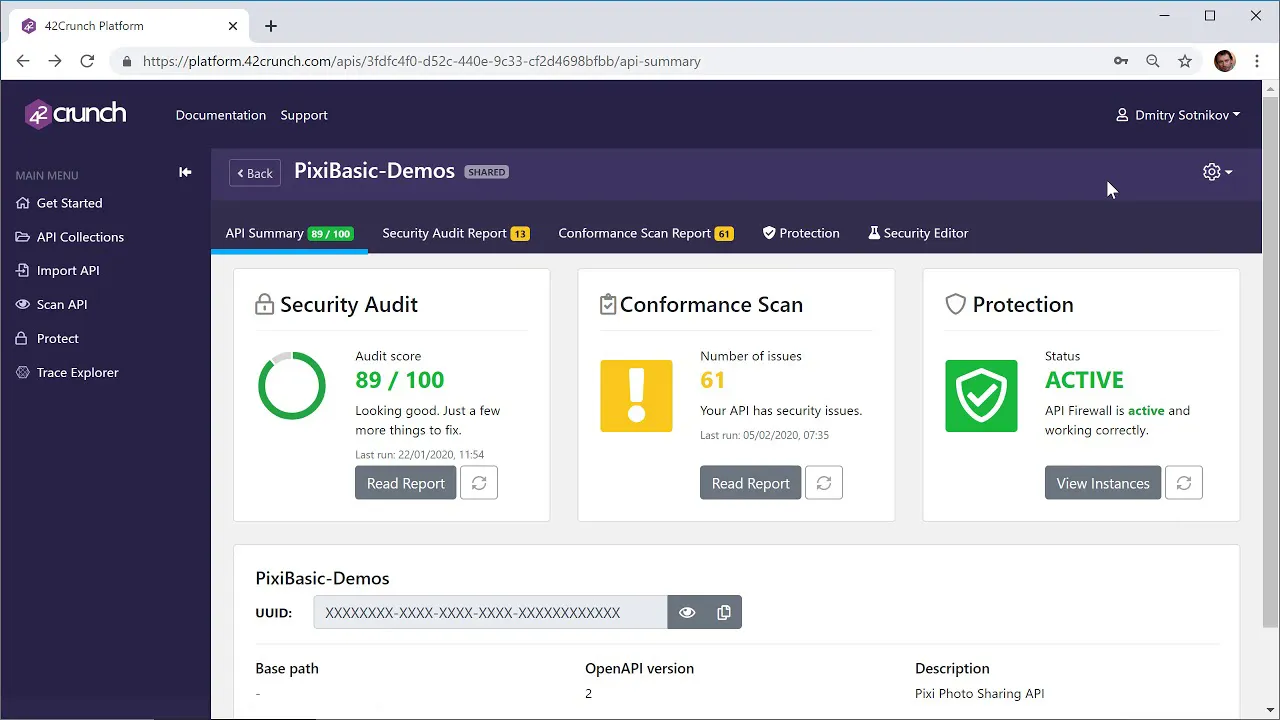The height and width of the screenshot is (720, 1280).
Task: Click the Protection shield outline icon heading
Action: [x=956, y=304]
